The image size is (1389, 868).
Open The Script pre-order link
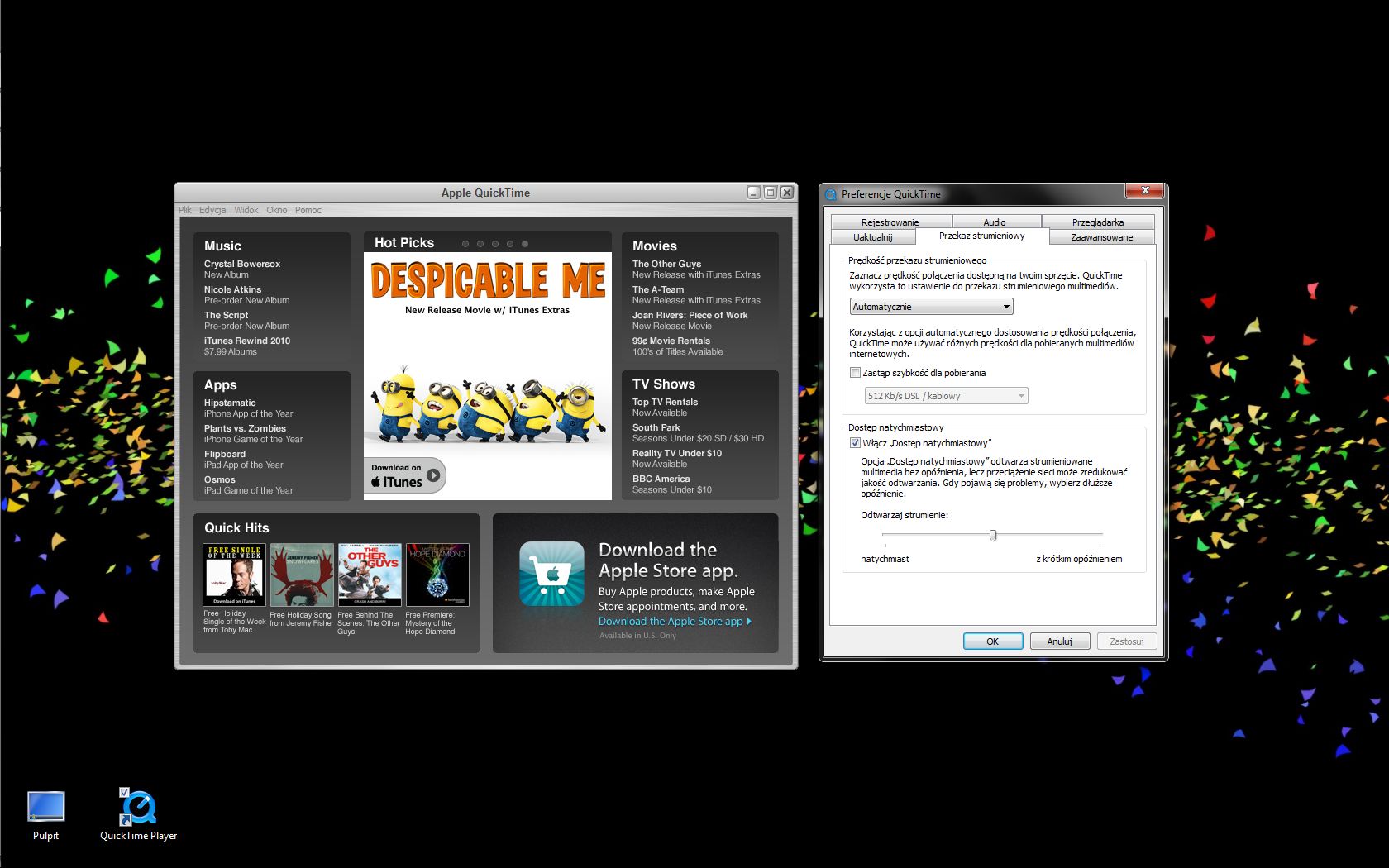click(x=246, y=321)
